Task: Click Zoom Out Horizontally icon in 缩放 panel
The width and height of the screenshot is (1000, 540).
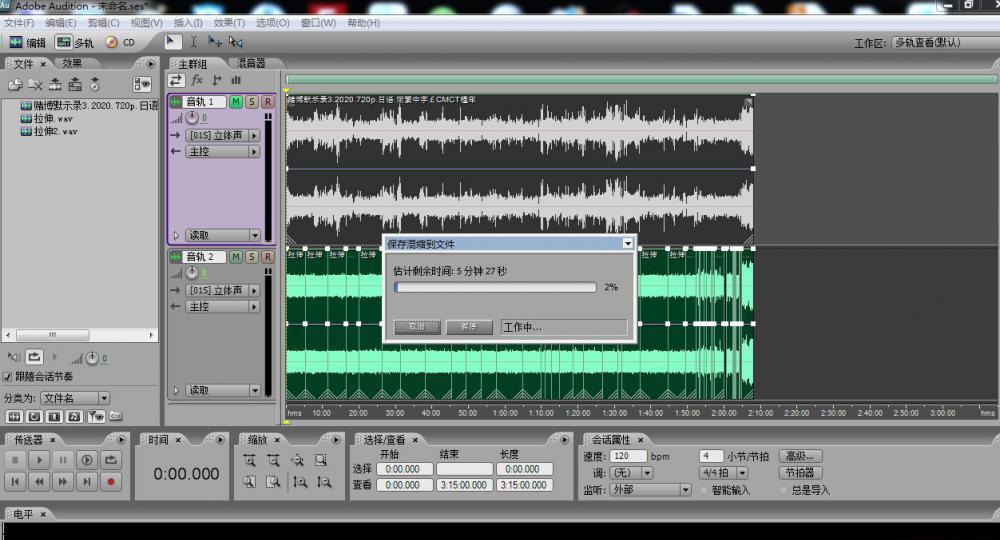Action: coord(274,460)
